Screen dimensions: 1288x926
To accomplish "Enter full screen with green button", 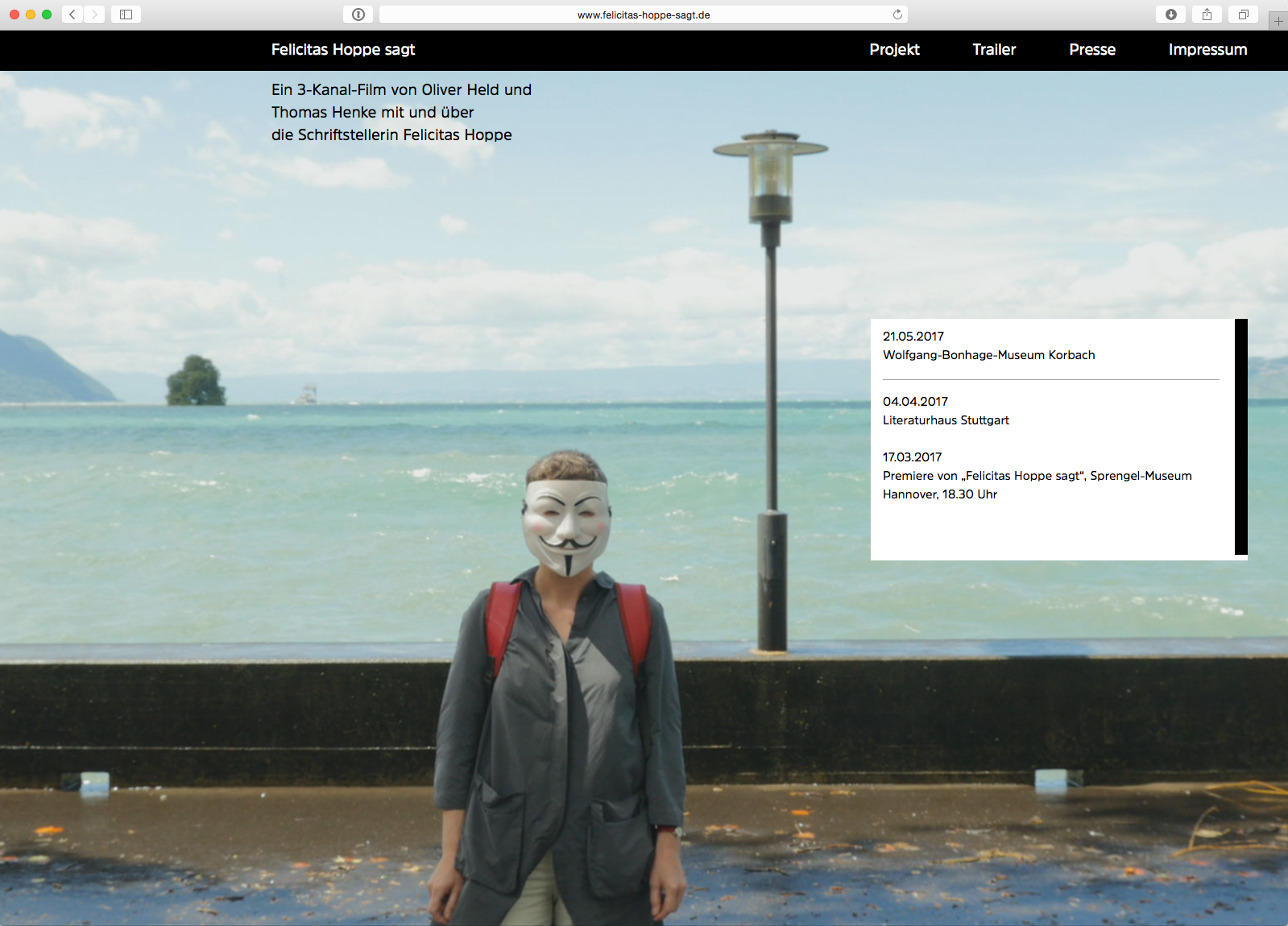I will point(47,14).
